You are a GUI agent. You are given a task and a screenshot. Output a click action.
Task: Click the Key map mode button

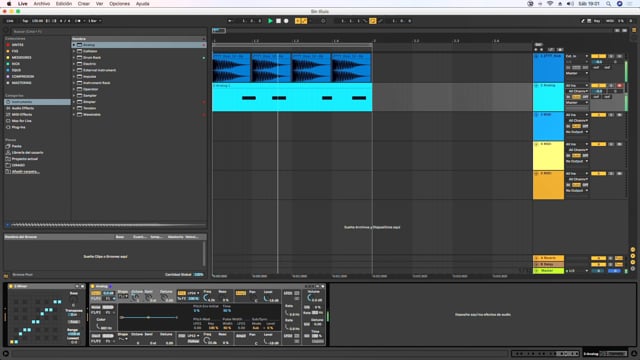click(x=597, y=21)
